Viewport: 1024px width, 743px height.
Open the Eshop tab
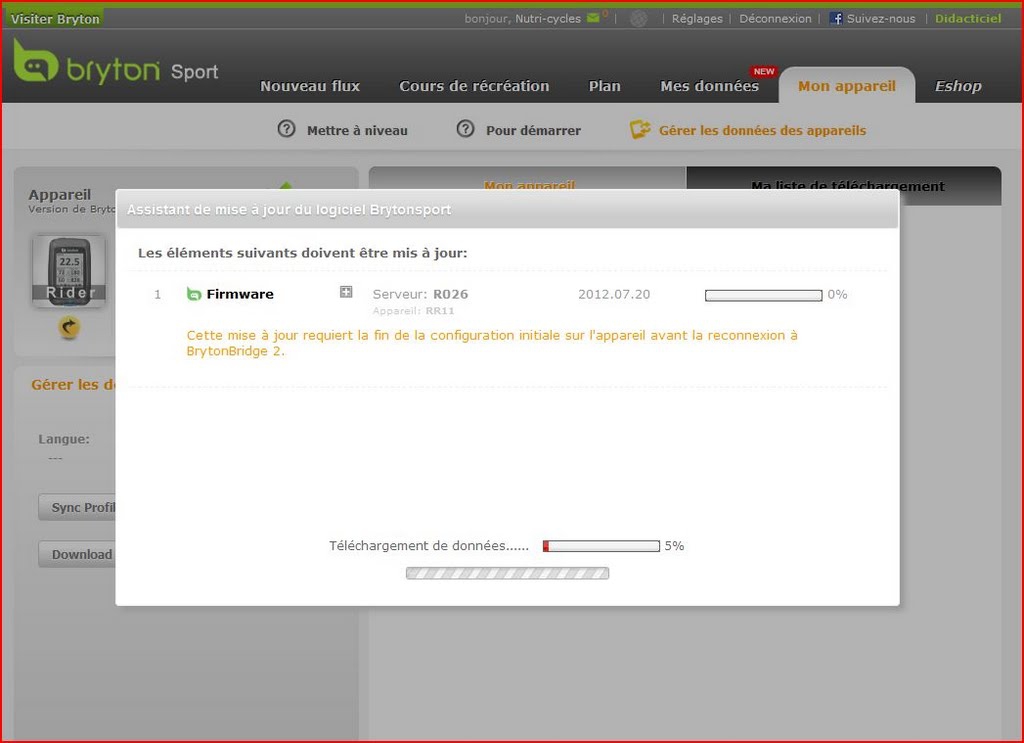click(x=958, y=86)
